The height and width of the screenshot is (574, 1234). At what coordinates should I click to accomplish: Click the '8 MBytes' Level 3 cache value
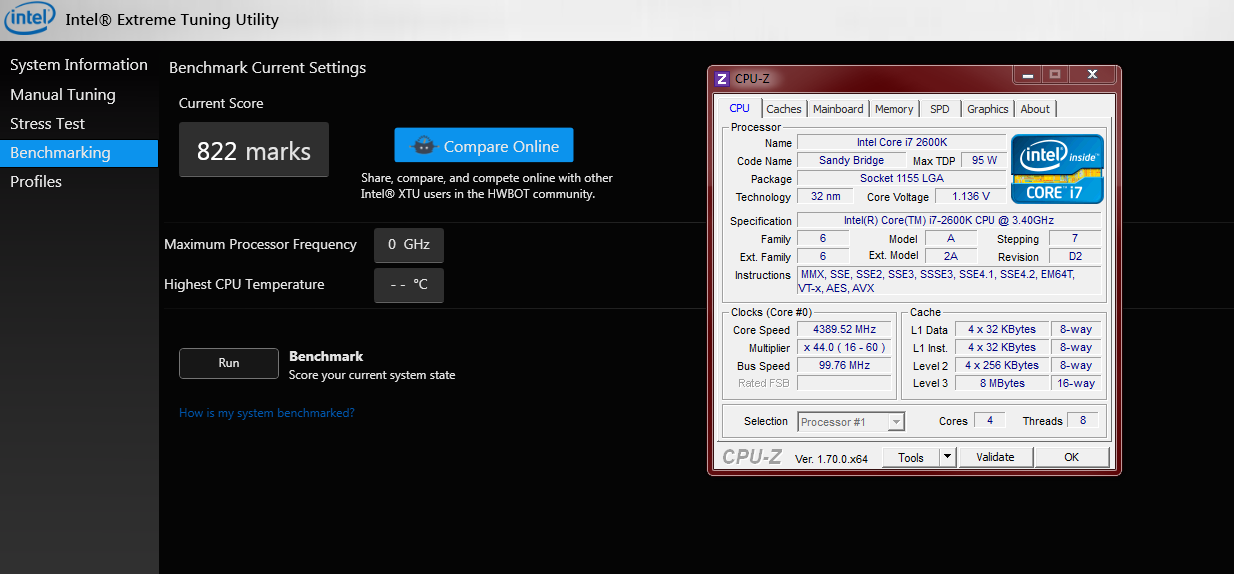click(1003, 383)
